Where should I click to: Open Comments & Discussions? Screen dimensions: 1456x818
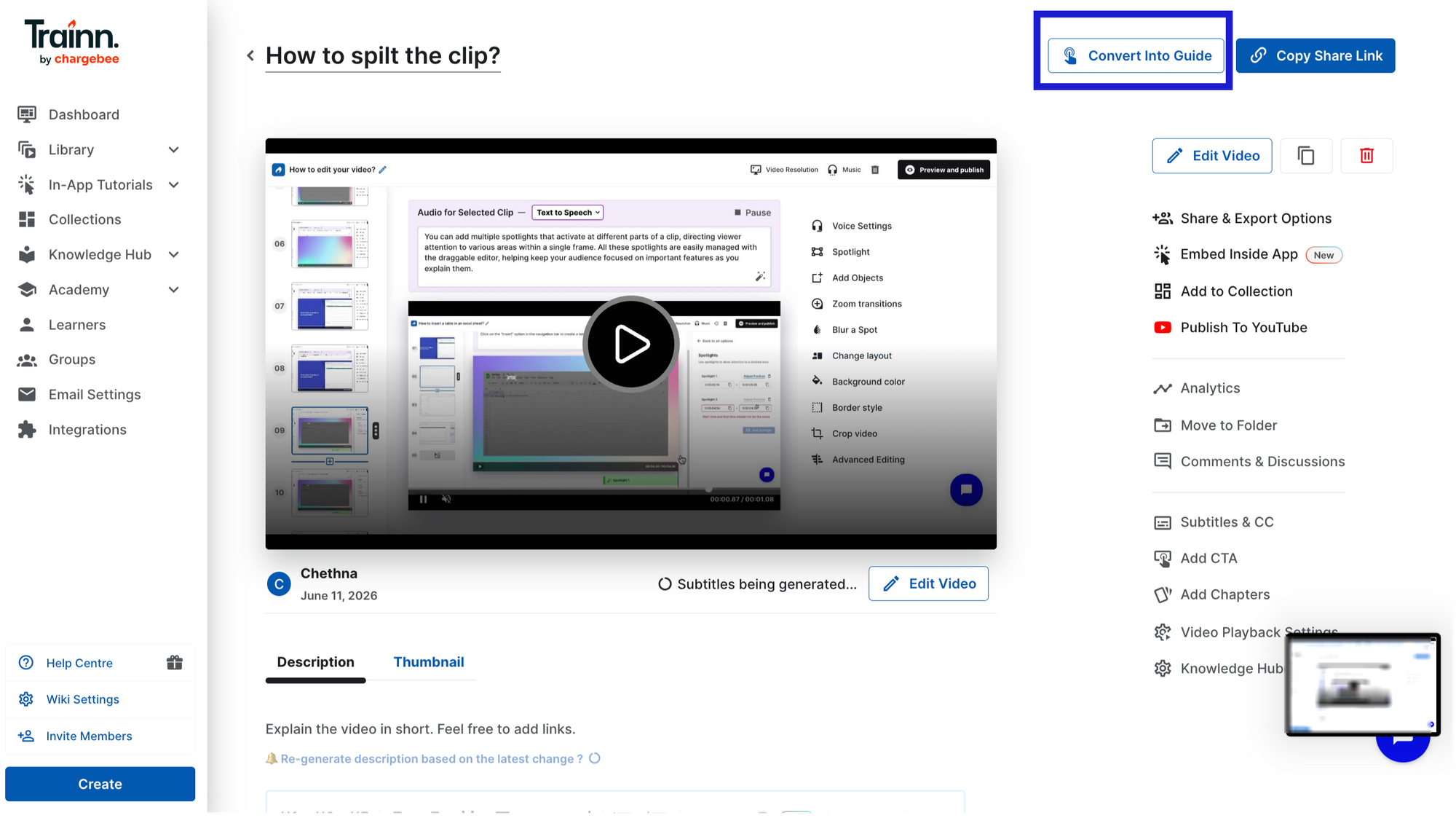1249,462
